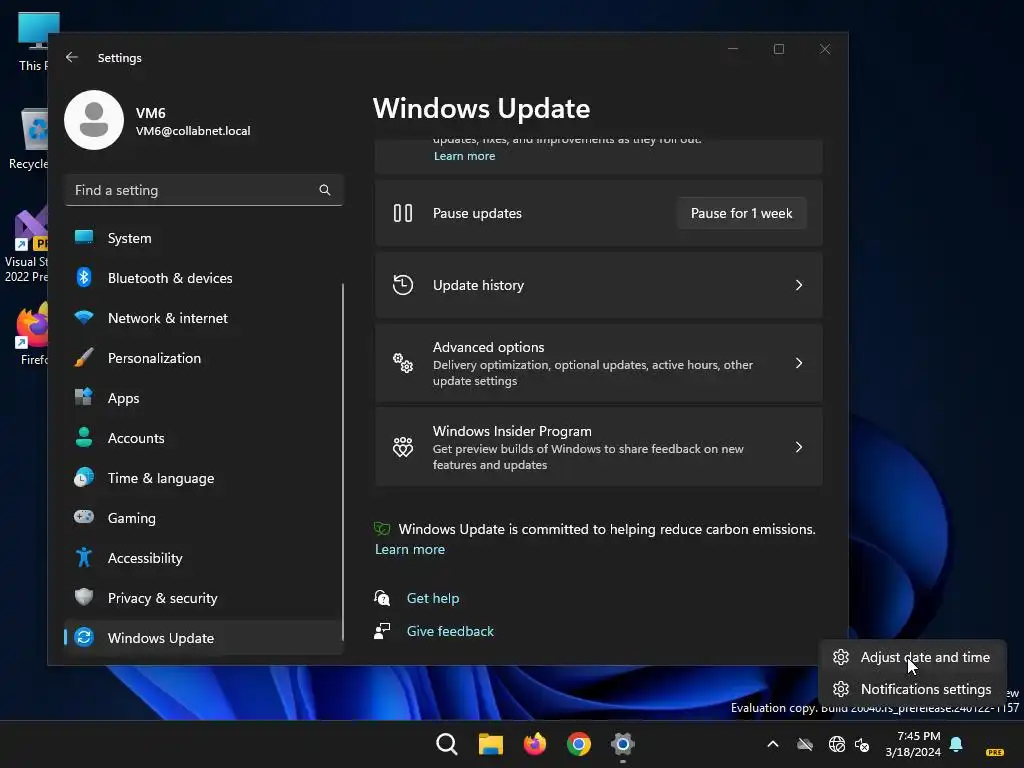Viewport: 1024px width, 768px height.
Task: Click the Windows Update page heading
Action: coord(481,108)
